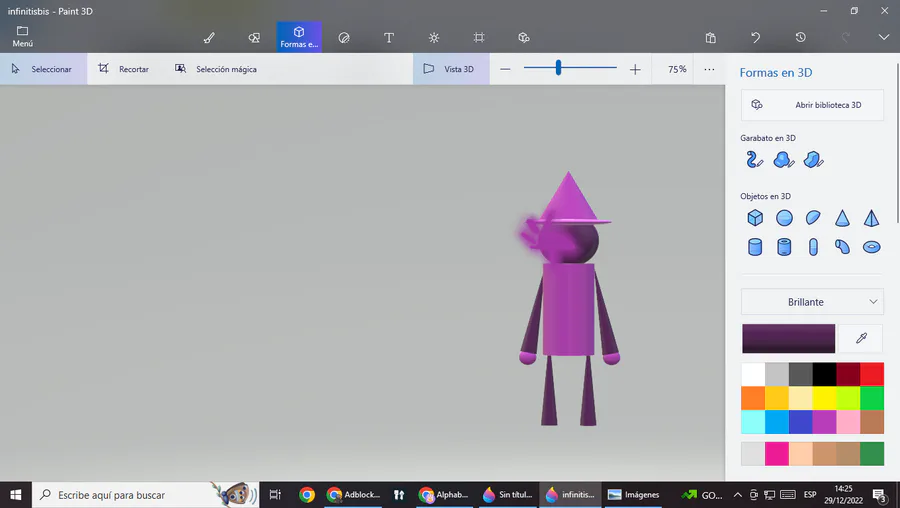Select the Brushes tool in top toolbar
900x508 pixels.
tap(209, 38)
